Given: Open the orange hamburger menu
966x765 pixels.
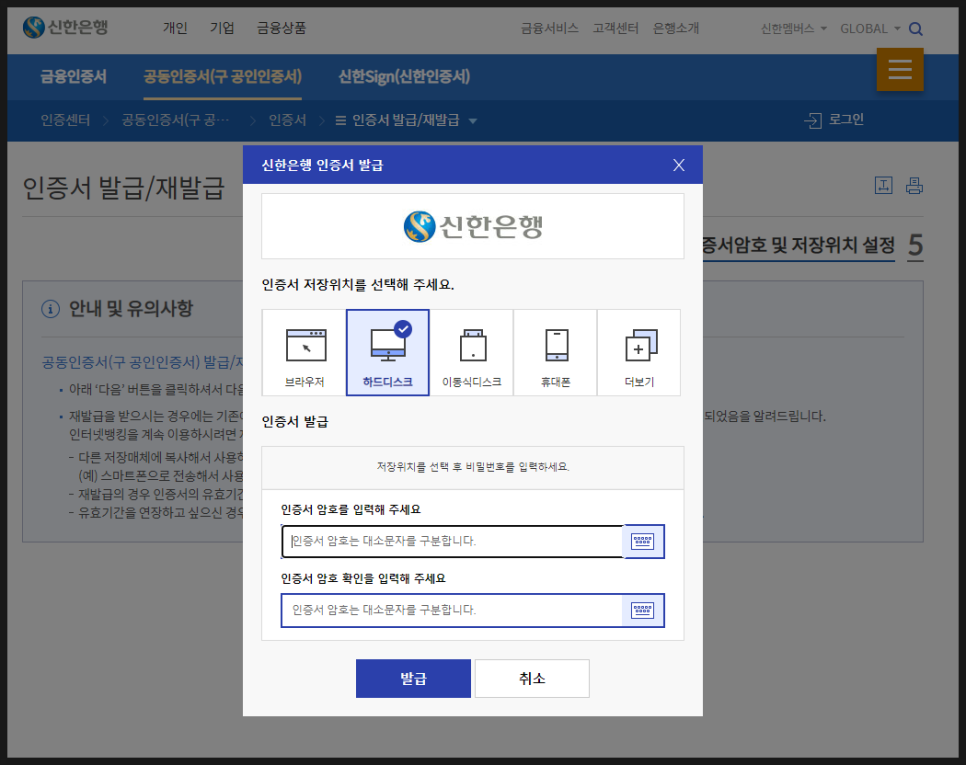Looking at the screenshot, I should click(x=900, y=70).
